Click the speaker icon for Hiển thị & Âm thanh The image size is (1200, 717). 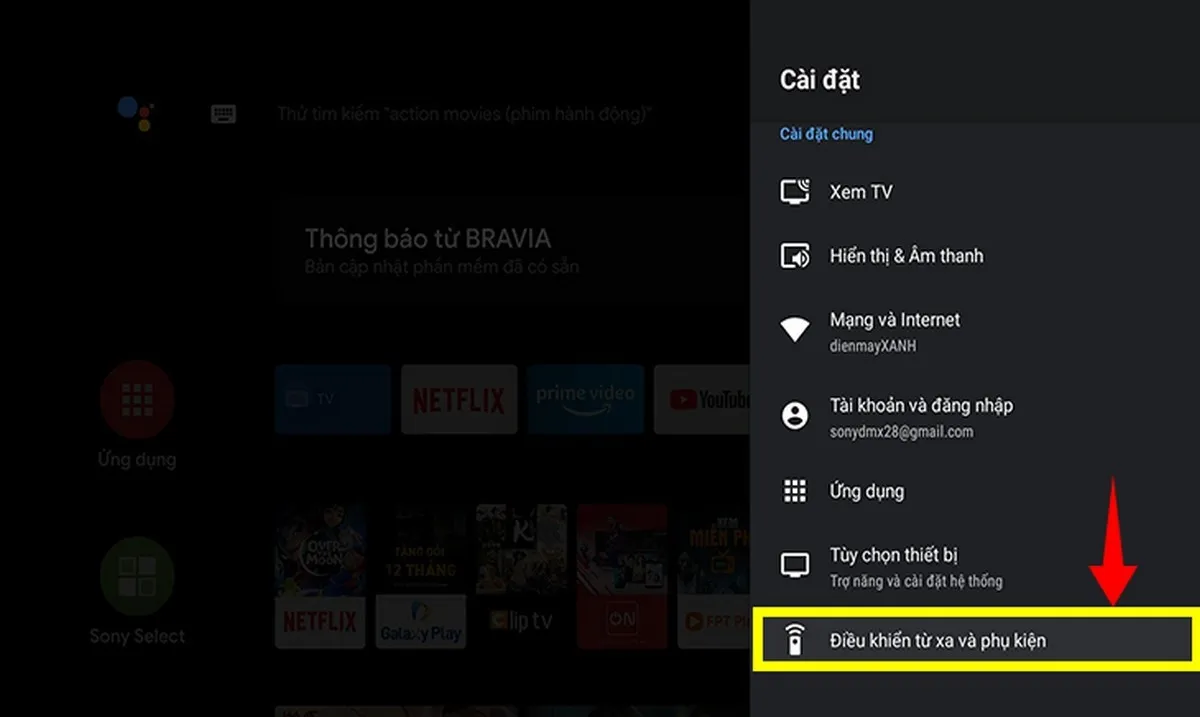tap(794, 255)
